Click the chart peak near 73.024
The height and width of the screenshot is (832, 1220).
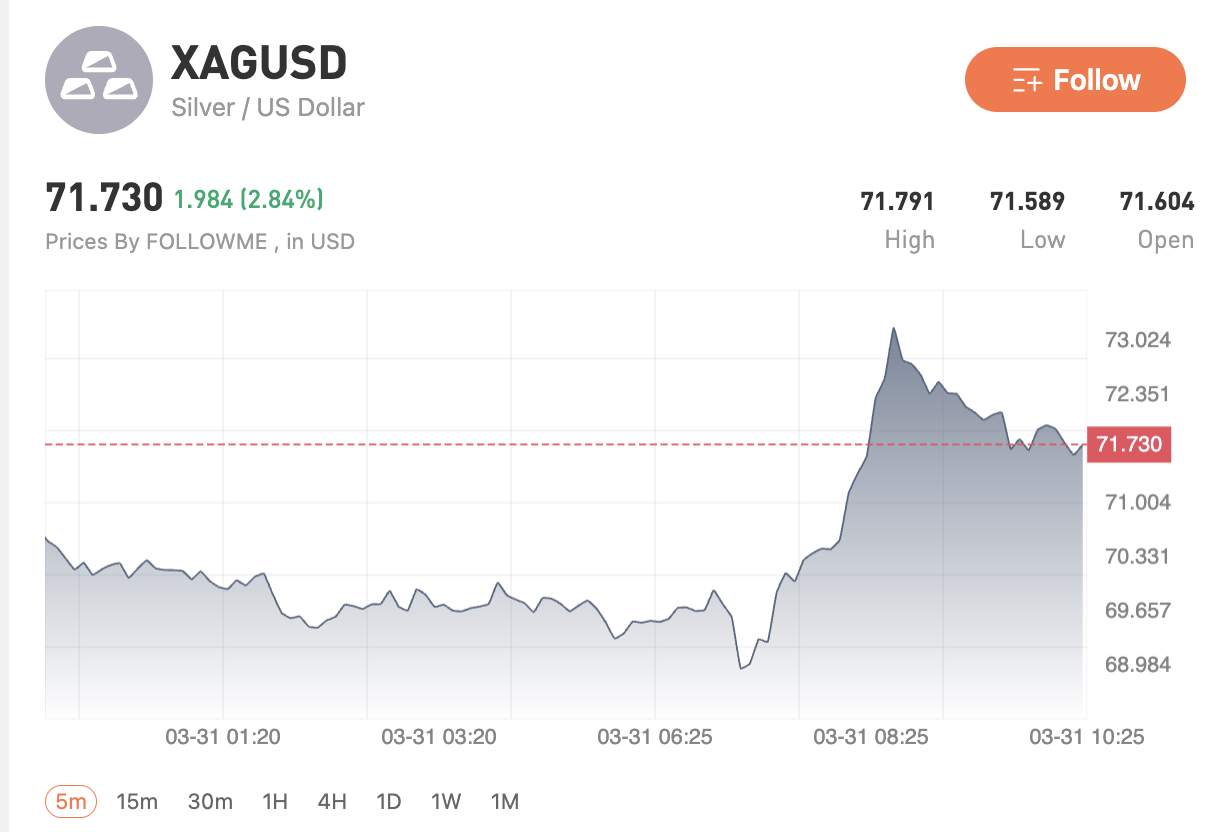click(893, 329)
